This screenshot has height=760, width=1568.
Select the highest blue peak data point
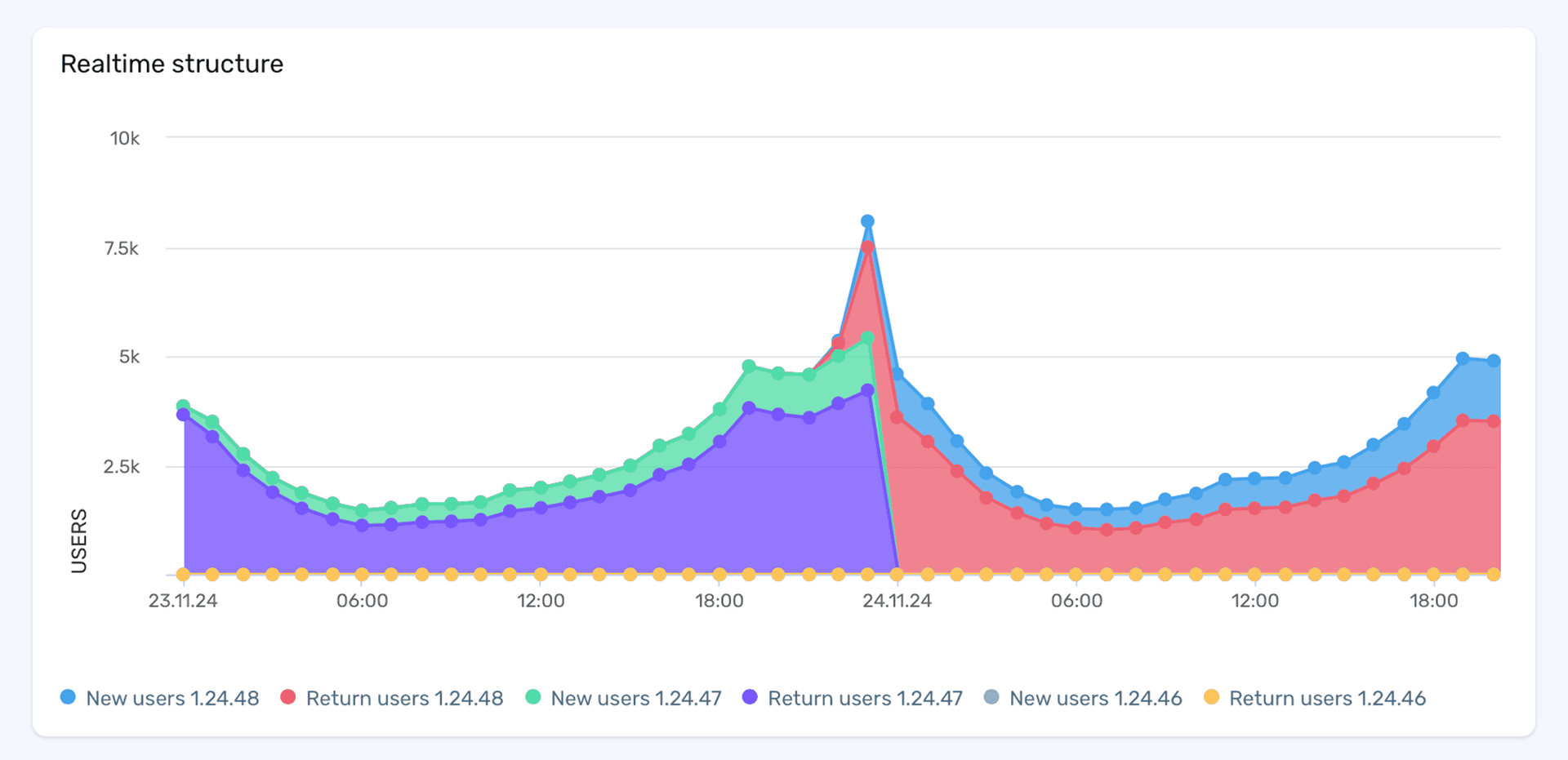[x=867, y=220]
